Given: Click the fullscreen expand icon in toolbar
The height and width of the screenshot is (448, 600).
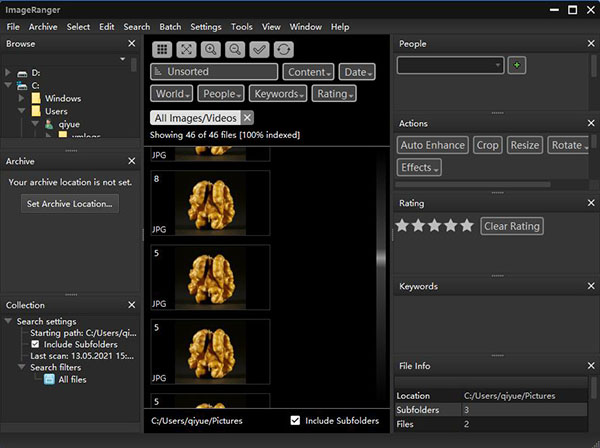Looking at the screenshot, I should (186, 49).
